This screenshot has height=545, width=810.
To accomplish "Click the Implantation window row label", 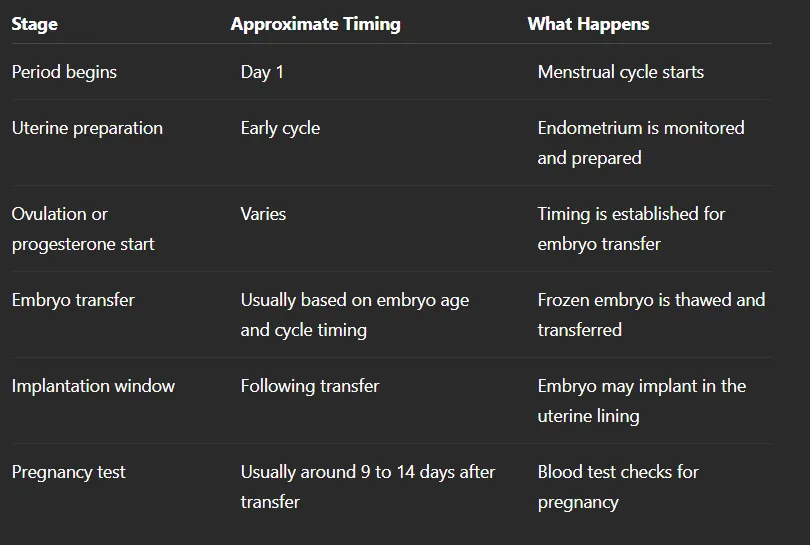I will tap(93, 386).
